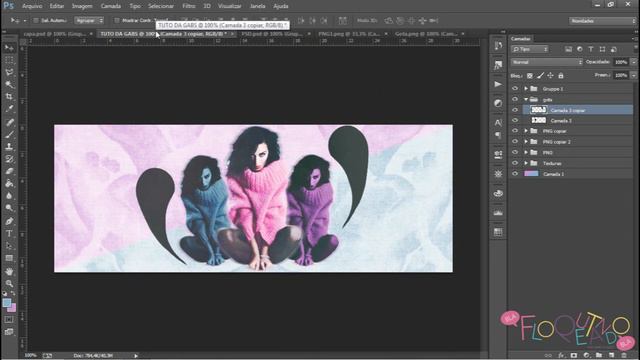Viewport: 640px width, 360px height.
Task: Select the Horizontal Type tool
Action: (x=9, y=233)
